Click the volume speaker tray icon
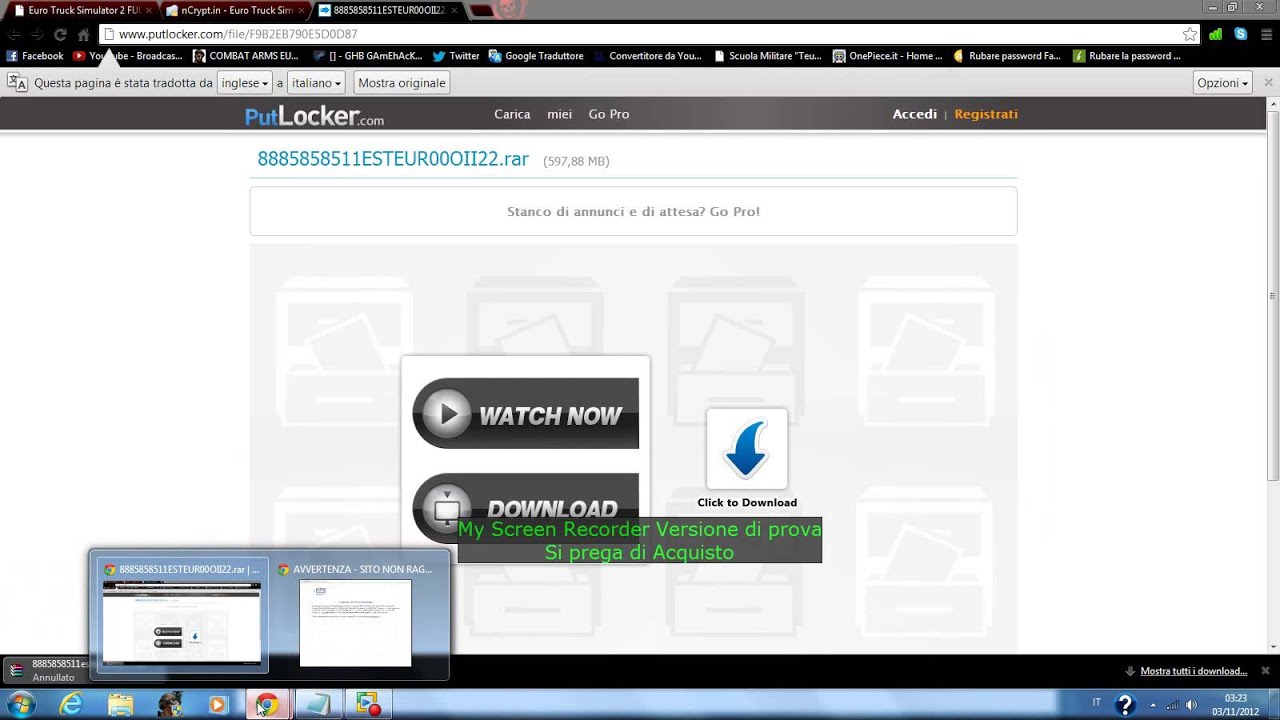 click(1191, 704)
